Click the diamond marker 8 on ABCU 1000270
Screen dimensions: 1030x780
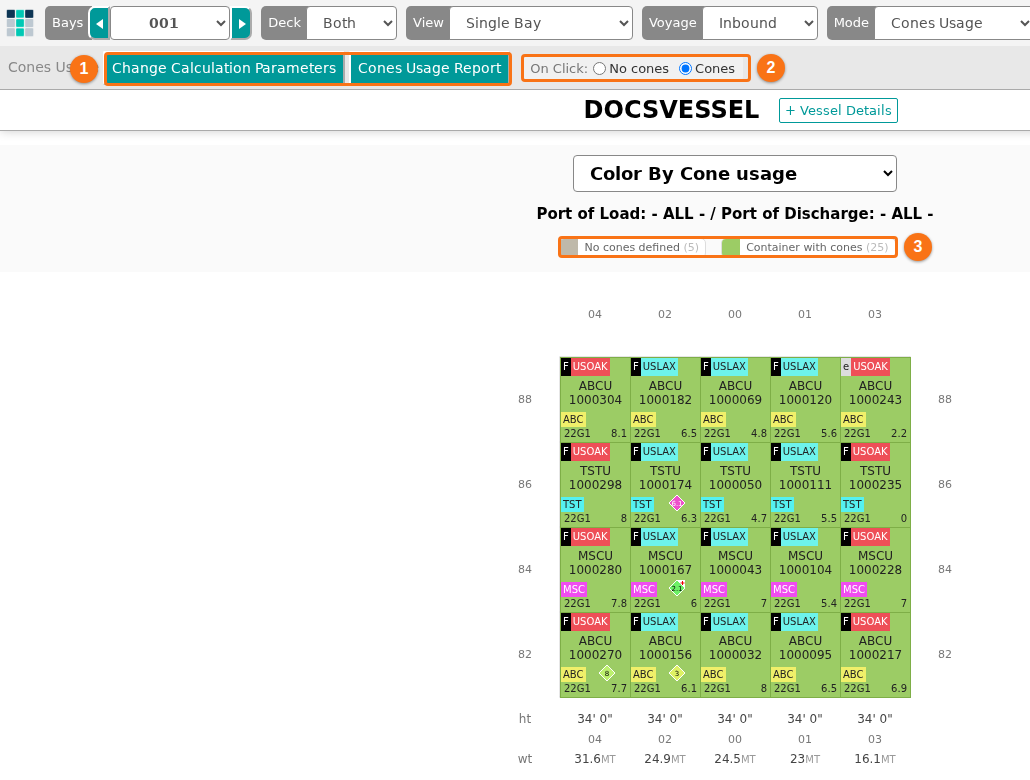[607, 673]
